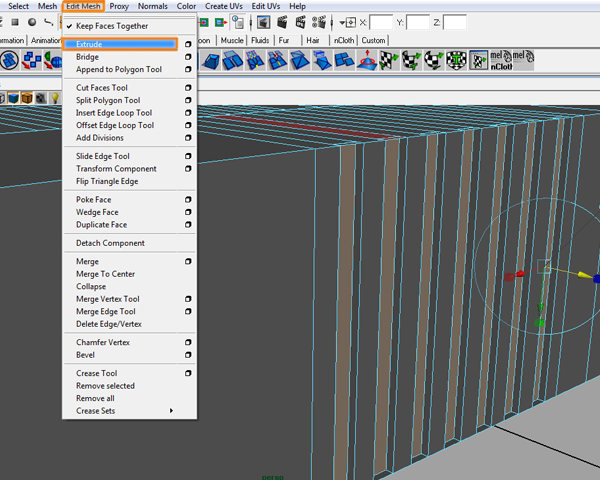Pick Append to Polygon Tool

119,69
